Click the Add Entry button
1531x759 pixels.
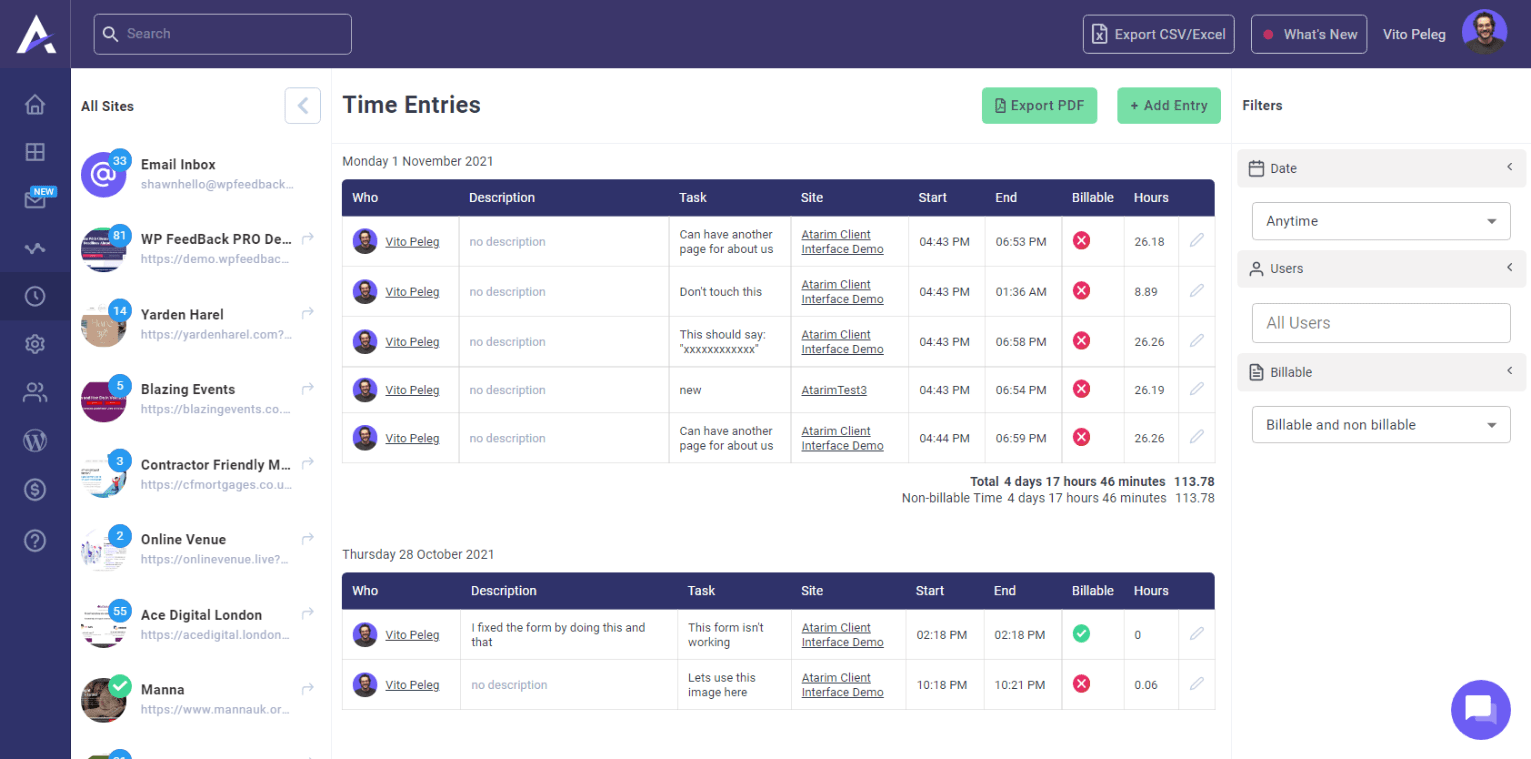[x=1168, y=106]
